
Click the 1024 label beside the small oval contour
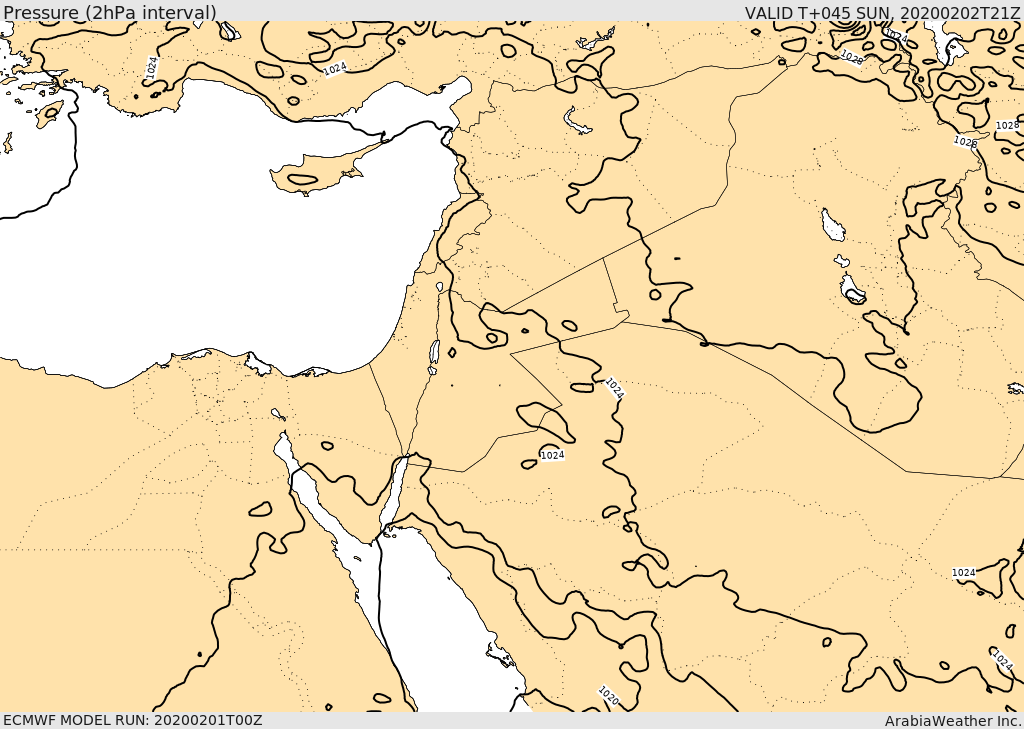tap(552, 455)
